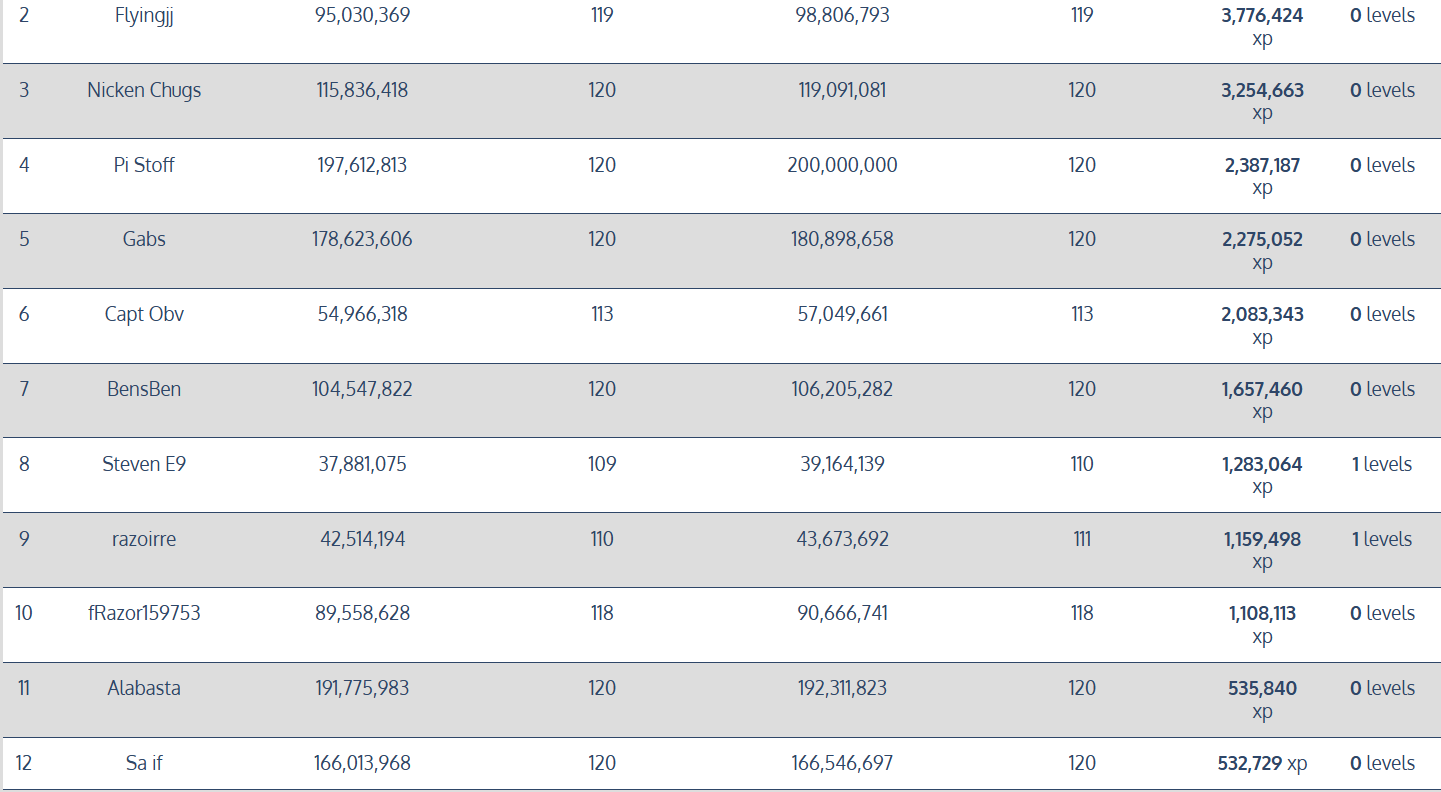Select the player Alabasta
The width and height of the screenshot is (1441, 792).
pyautogui.click(x=144, y=688)
